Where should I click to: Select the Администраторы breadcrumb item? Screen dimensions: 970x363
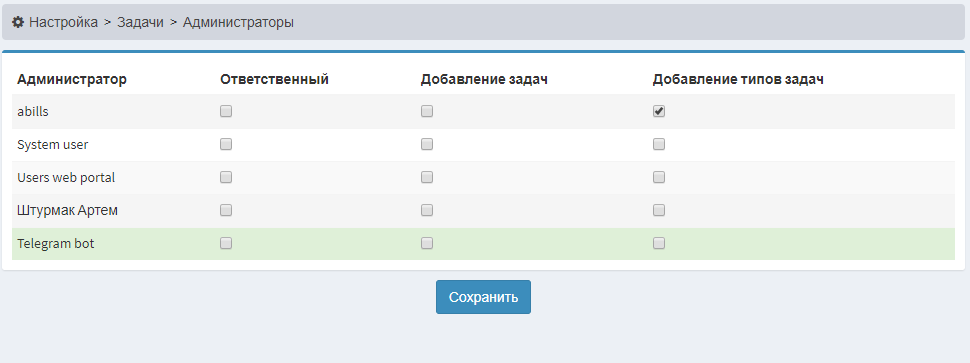[x=238, y=22]
